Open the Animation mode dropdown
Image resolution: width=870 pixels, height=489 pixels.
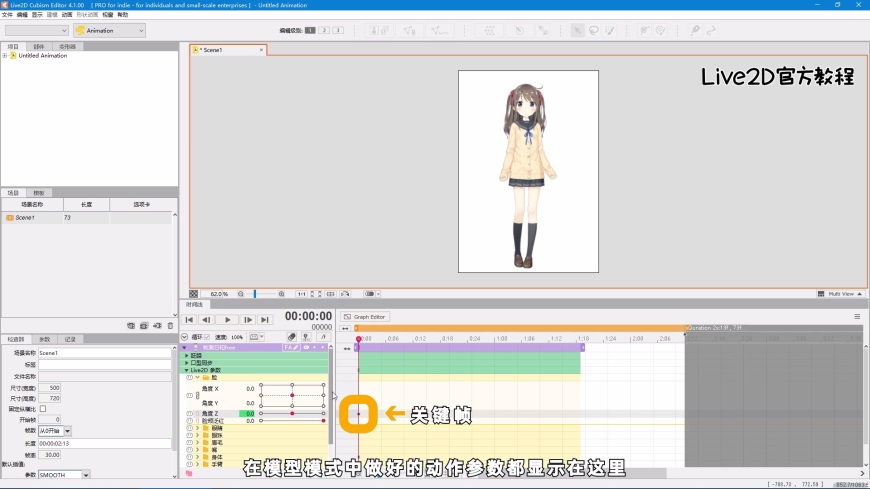(110, 31)
